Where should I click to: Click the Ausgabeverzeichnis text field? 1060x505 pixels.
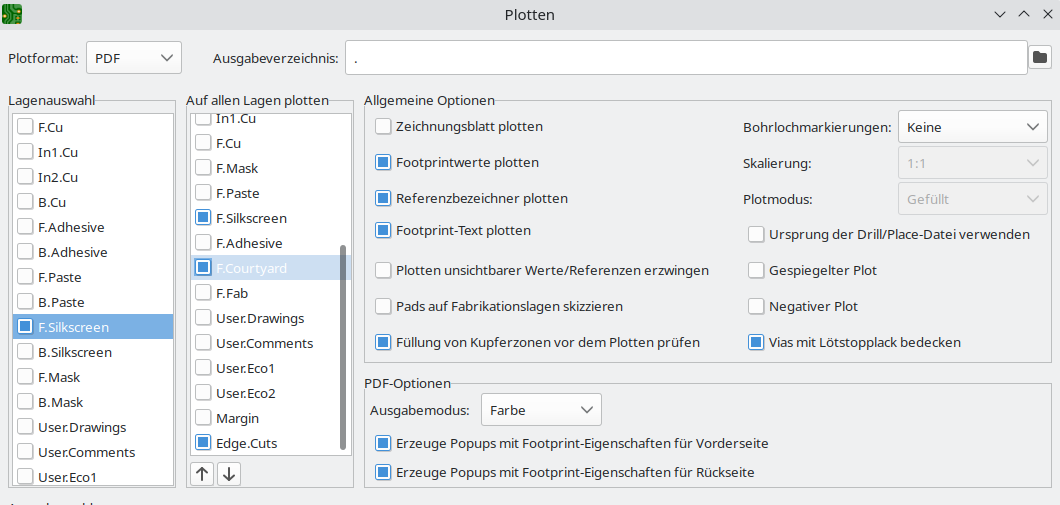685,58
